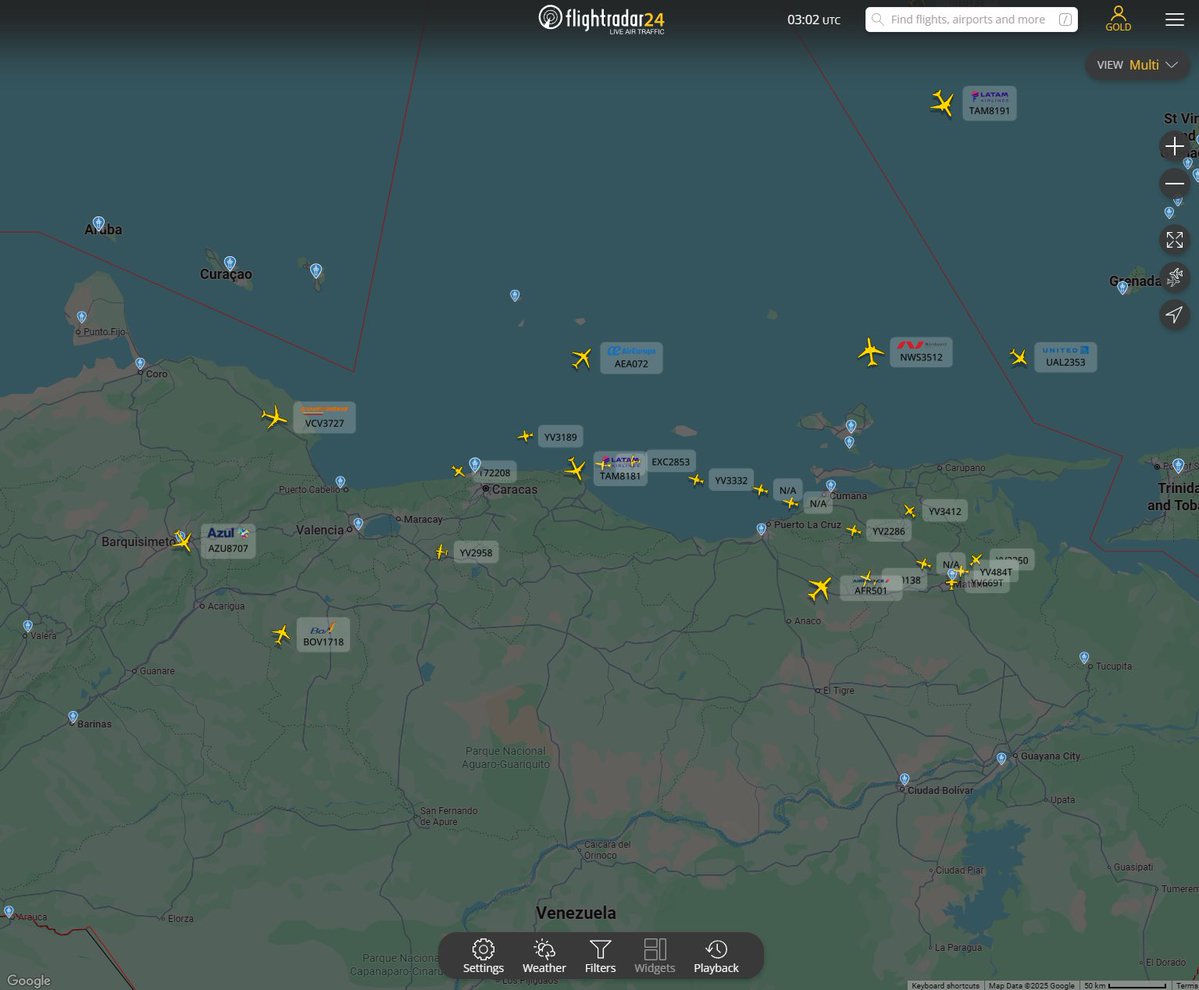Click the EXC2853 flight label
The height and width of the screenshot is (990, 1199).
671,462
